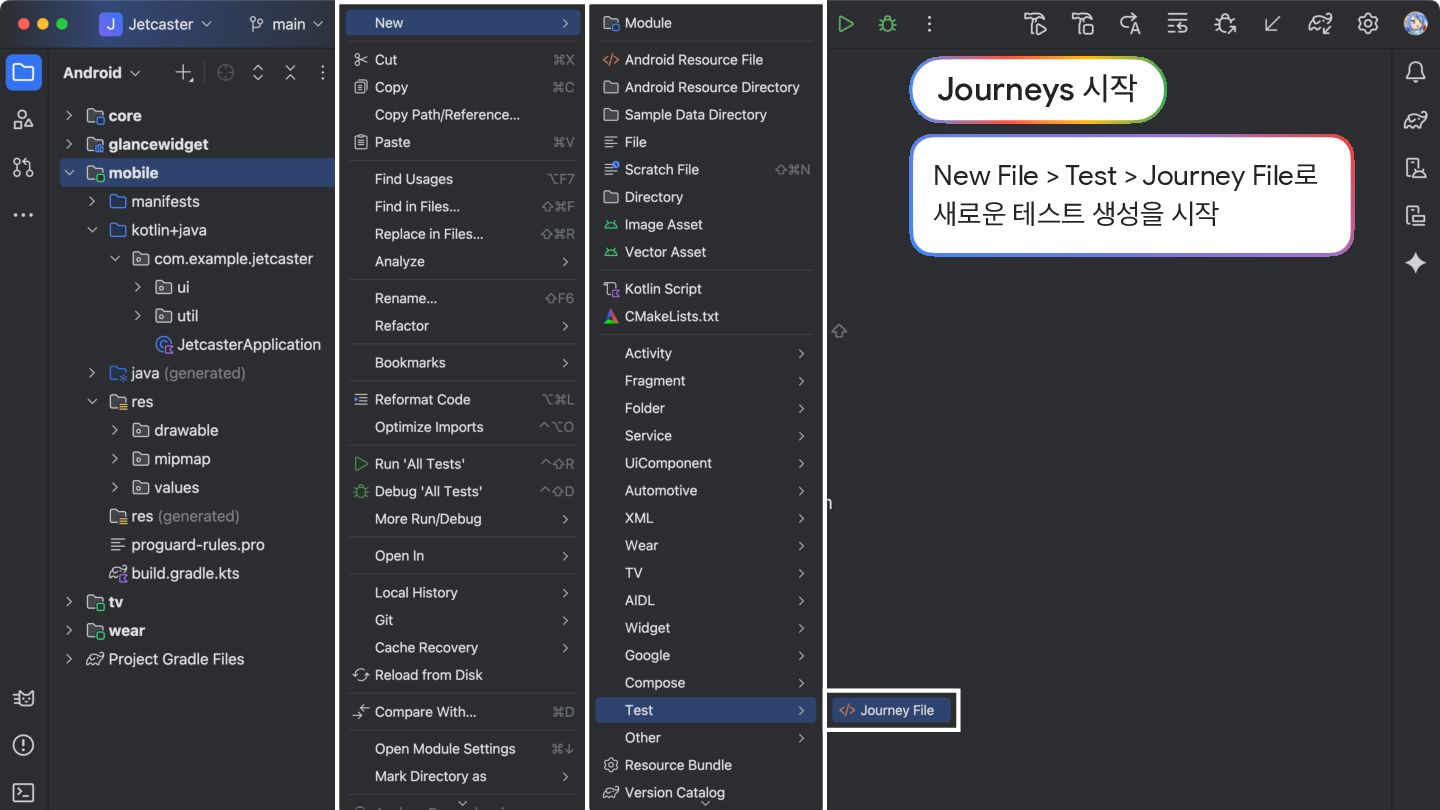Open the user profile avatar

pos(1415,24)
